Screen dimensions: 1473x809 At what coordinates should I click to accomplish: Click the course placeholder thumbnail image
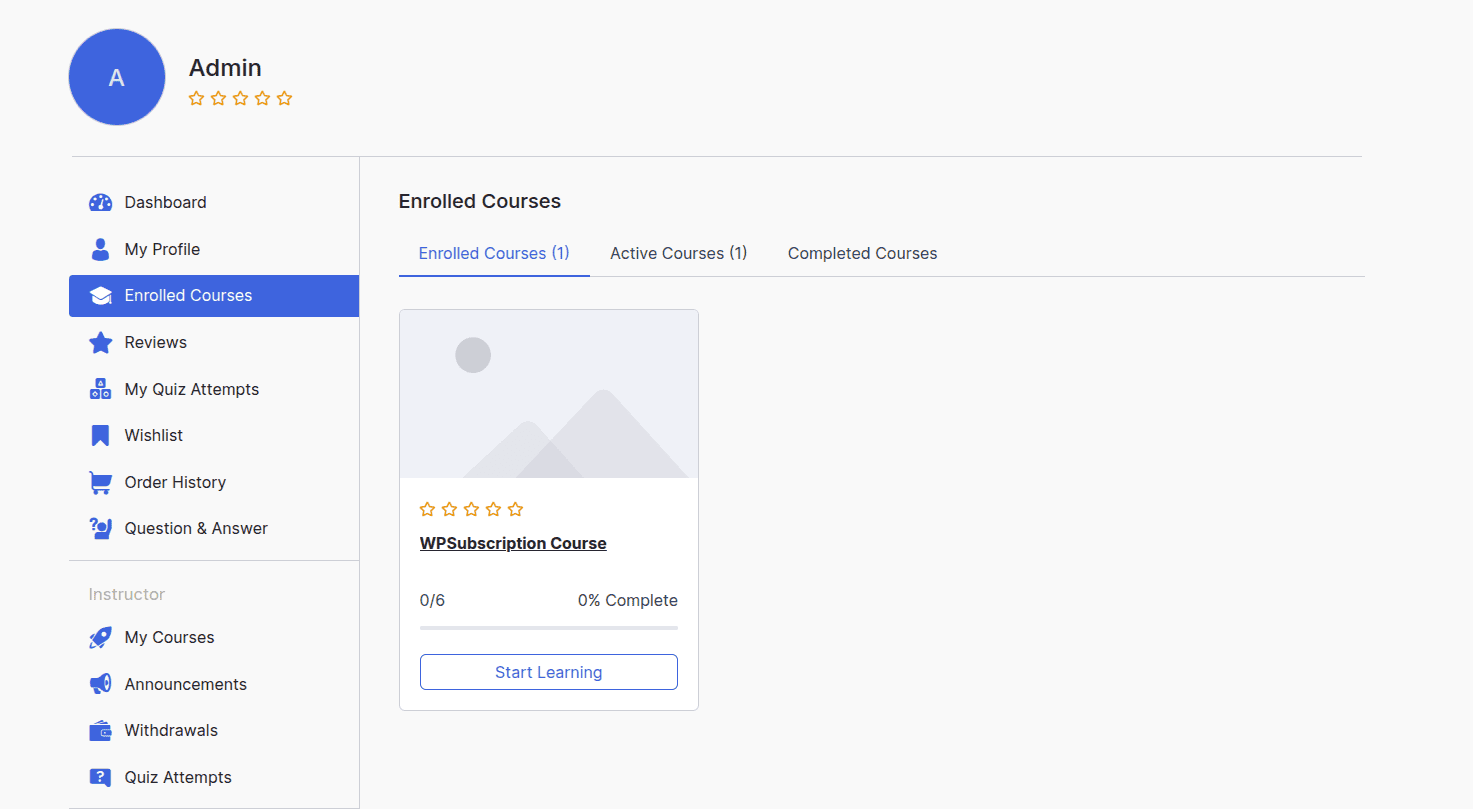pos(548,394)
